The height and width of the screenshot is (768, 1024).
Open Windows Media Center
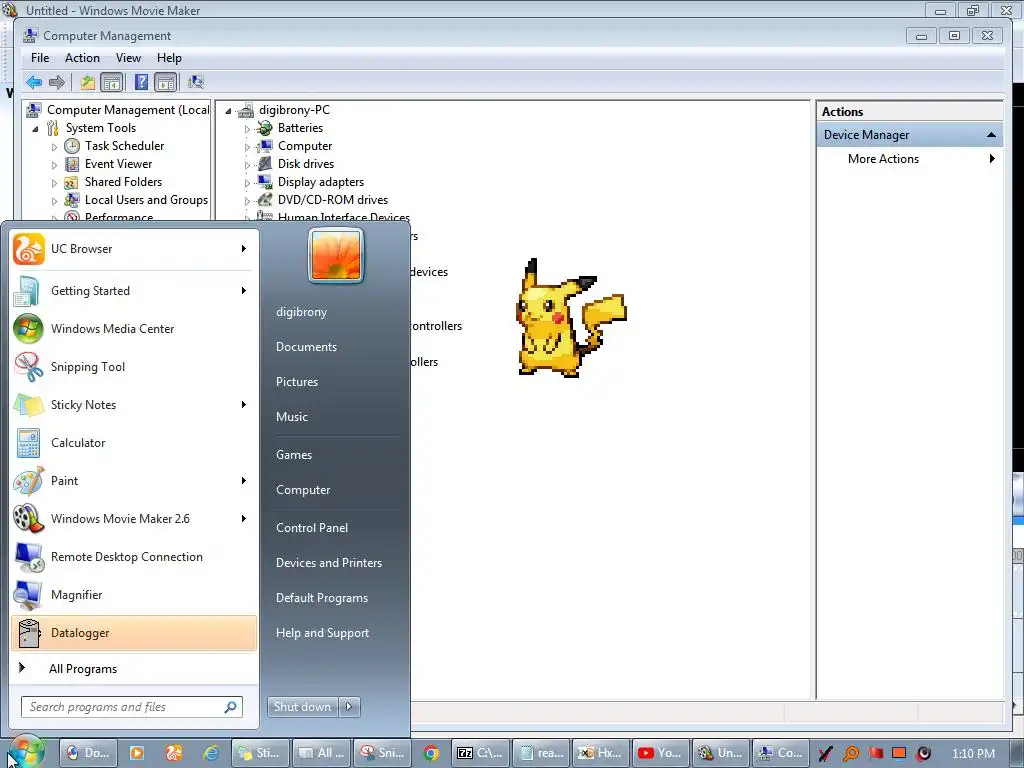point(134,328)
